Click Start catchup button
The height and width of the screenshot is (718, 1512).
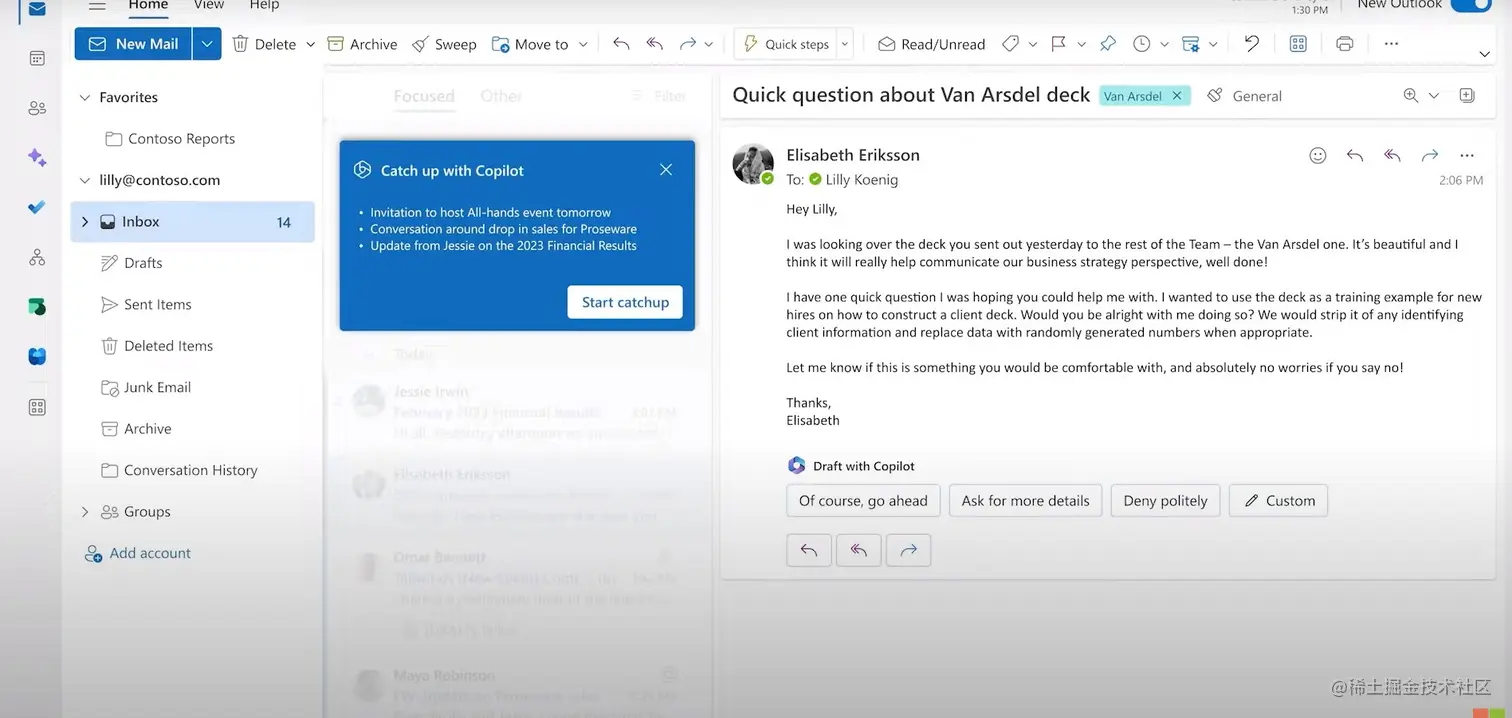(x=625, y=302)
